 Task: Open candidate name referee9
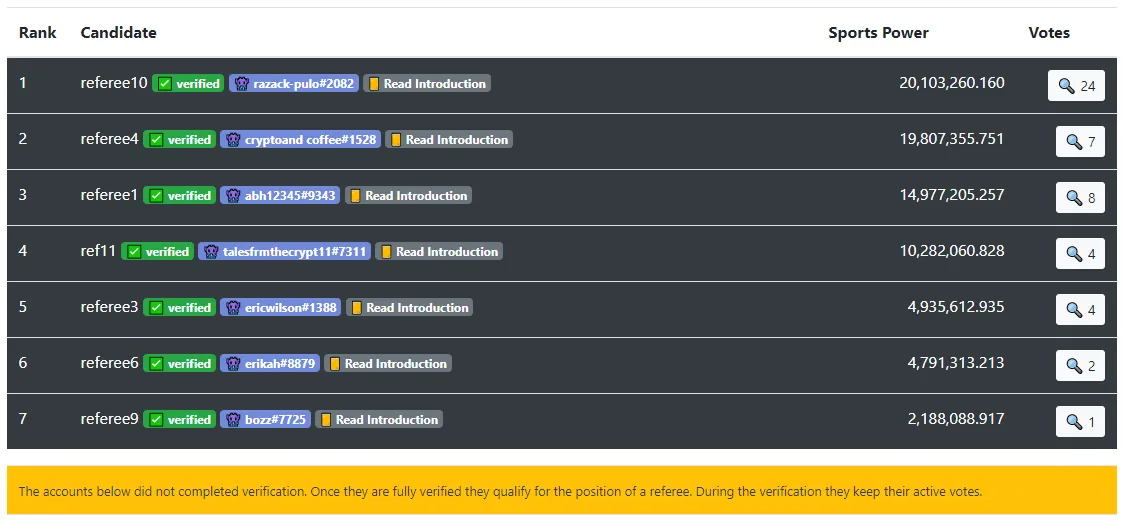pyautogui.click(x=110, y=419)
